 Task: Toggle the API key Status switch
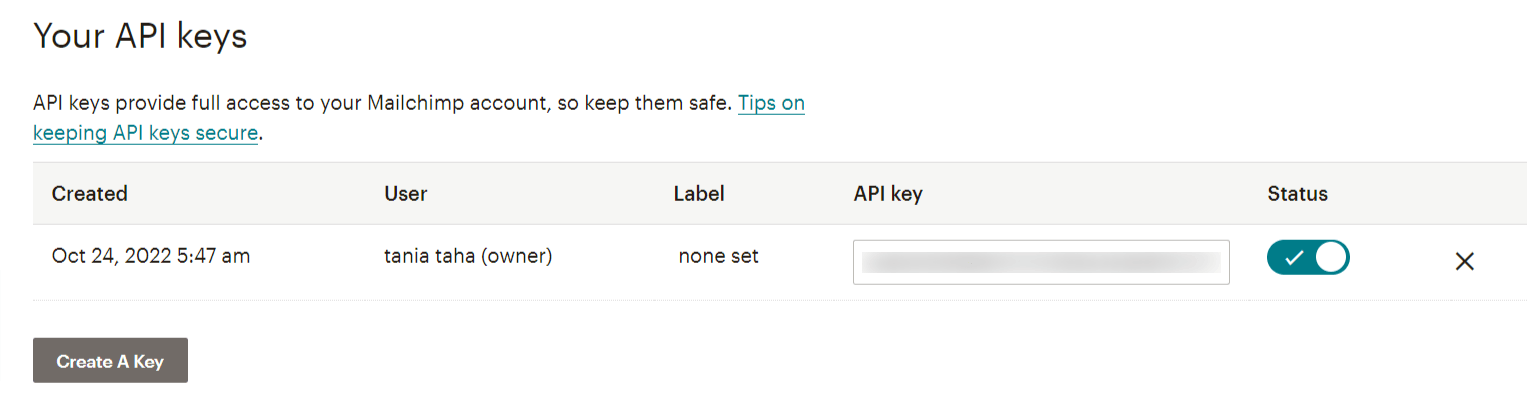[1308, 258]
